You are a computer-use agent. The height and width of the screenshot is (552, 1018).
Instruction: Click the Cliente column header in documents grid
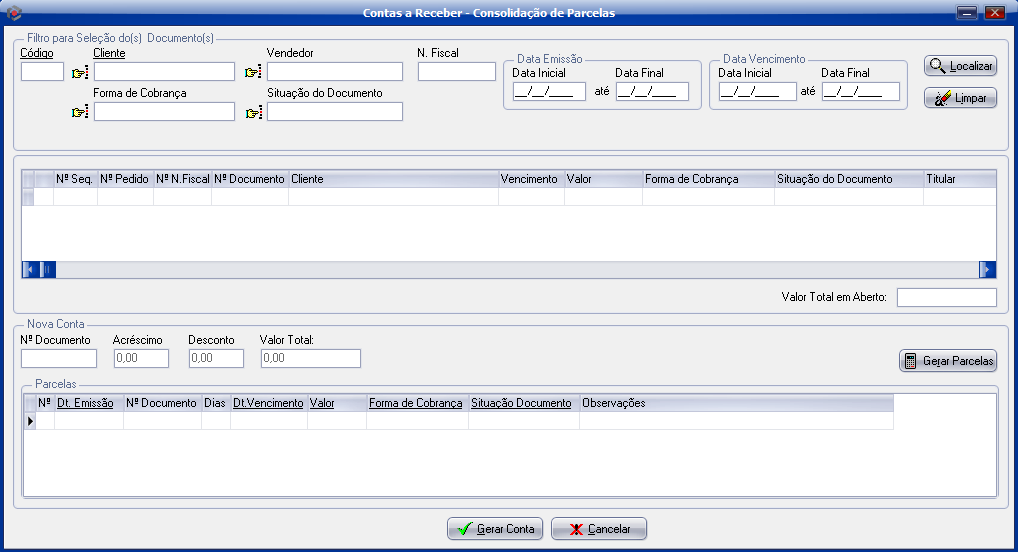(x=393, y=179)
